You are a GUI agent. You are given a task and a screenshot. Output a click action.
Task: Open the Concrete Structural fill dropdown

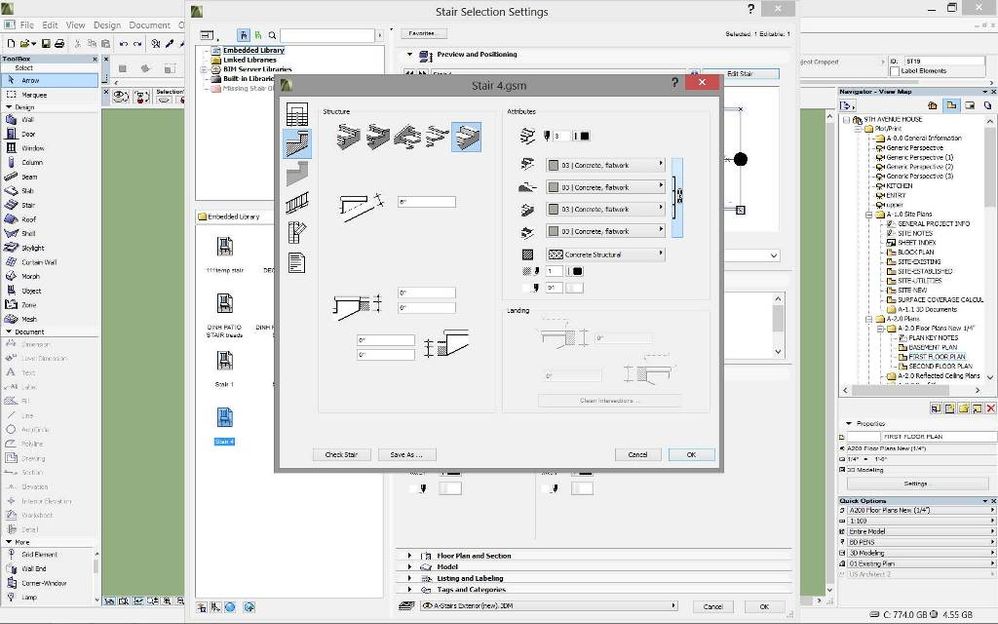coord(605,254)
